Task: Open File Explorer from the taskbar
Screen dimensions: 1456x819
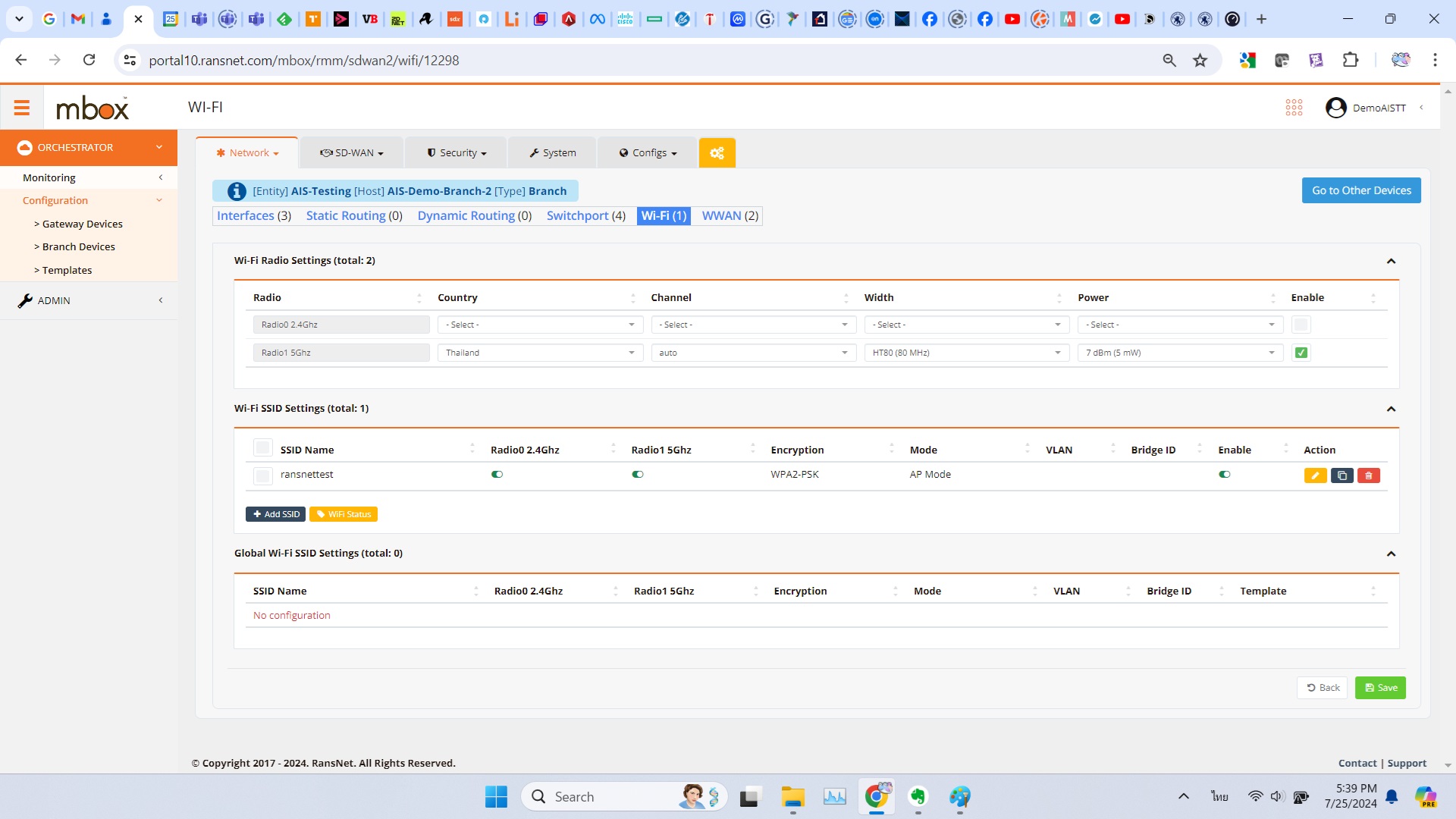Action: [792, 796]
